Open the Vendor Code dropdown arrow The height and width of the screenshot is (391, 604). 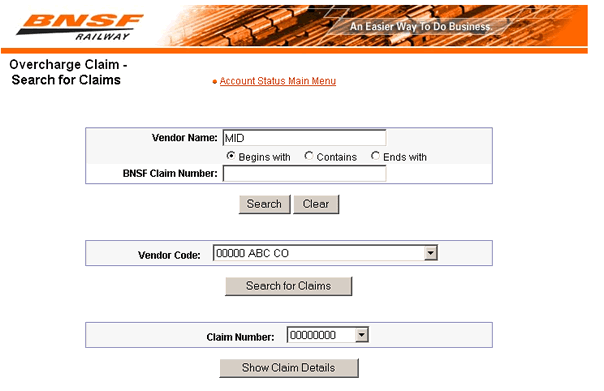[x=430, y=253]
